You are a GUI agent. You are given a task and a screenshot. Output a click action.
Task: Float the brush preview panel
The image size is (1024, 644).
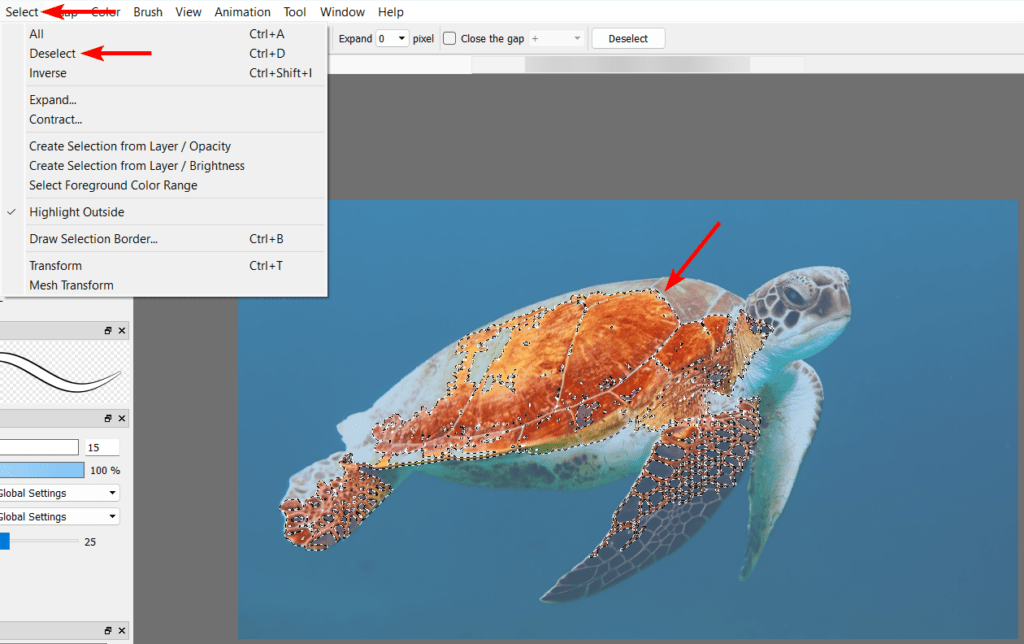coord(109,330)
